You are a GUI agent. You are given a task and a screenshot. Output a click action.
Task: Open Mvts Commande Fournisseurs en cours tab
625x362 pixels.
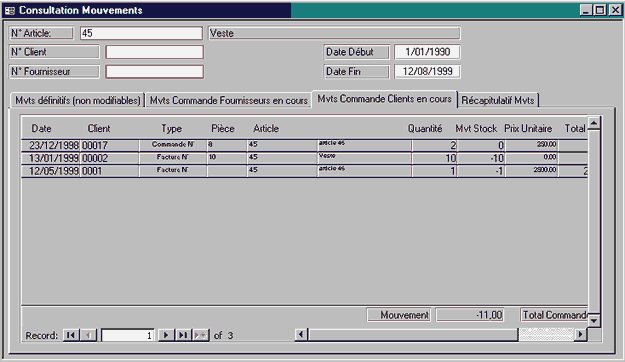[x=228, y=100]
